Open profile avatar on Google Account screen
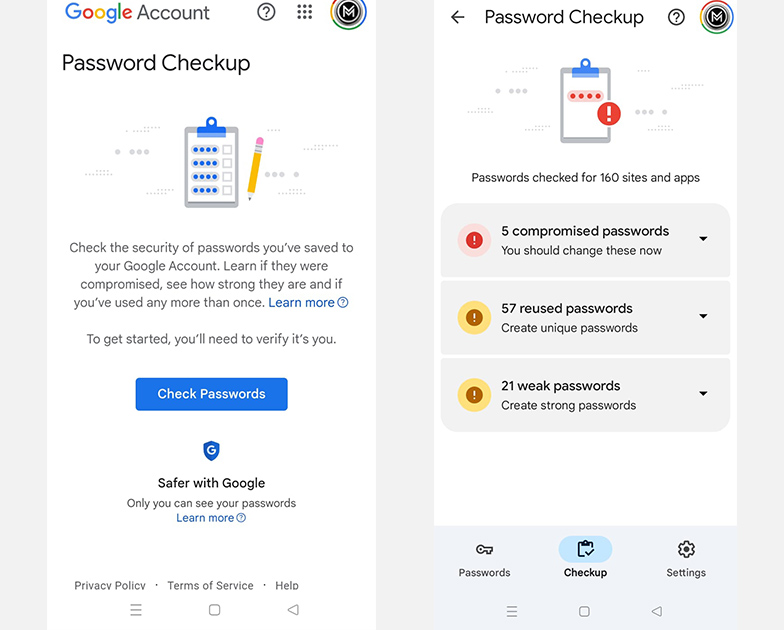 pos(348,12)
